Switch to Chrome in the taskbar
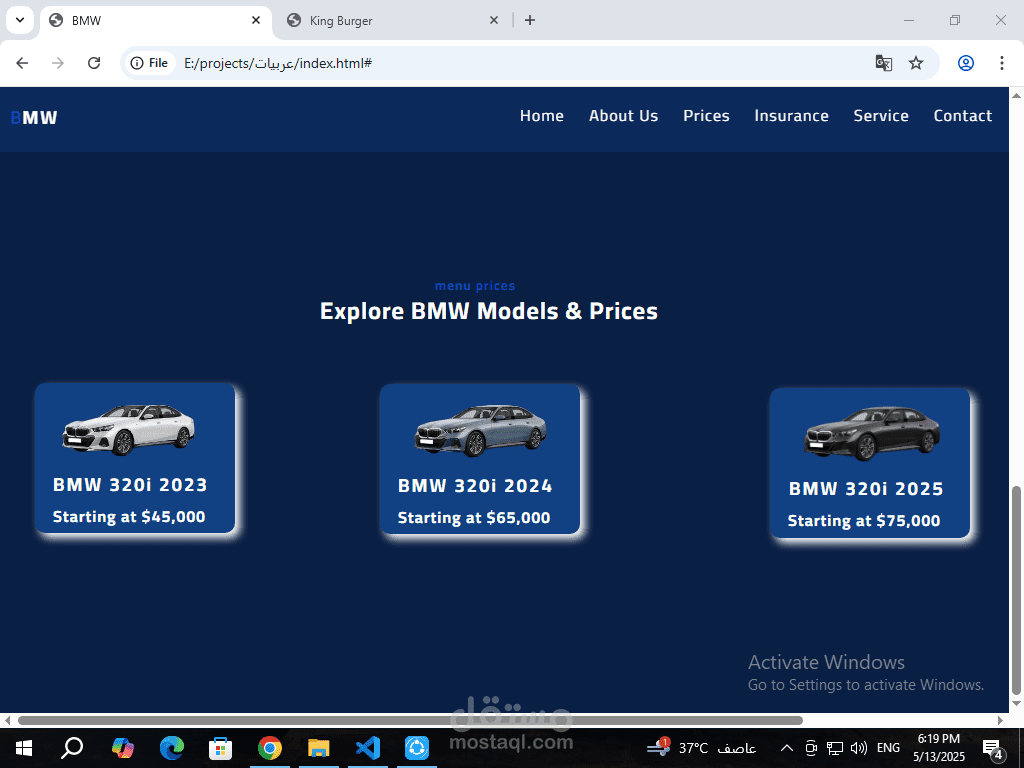Screen dimensions: 1024x768 pyautogui.click(x=270, y=748)
